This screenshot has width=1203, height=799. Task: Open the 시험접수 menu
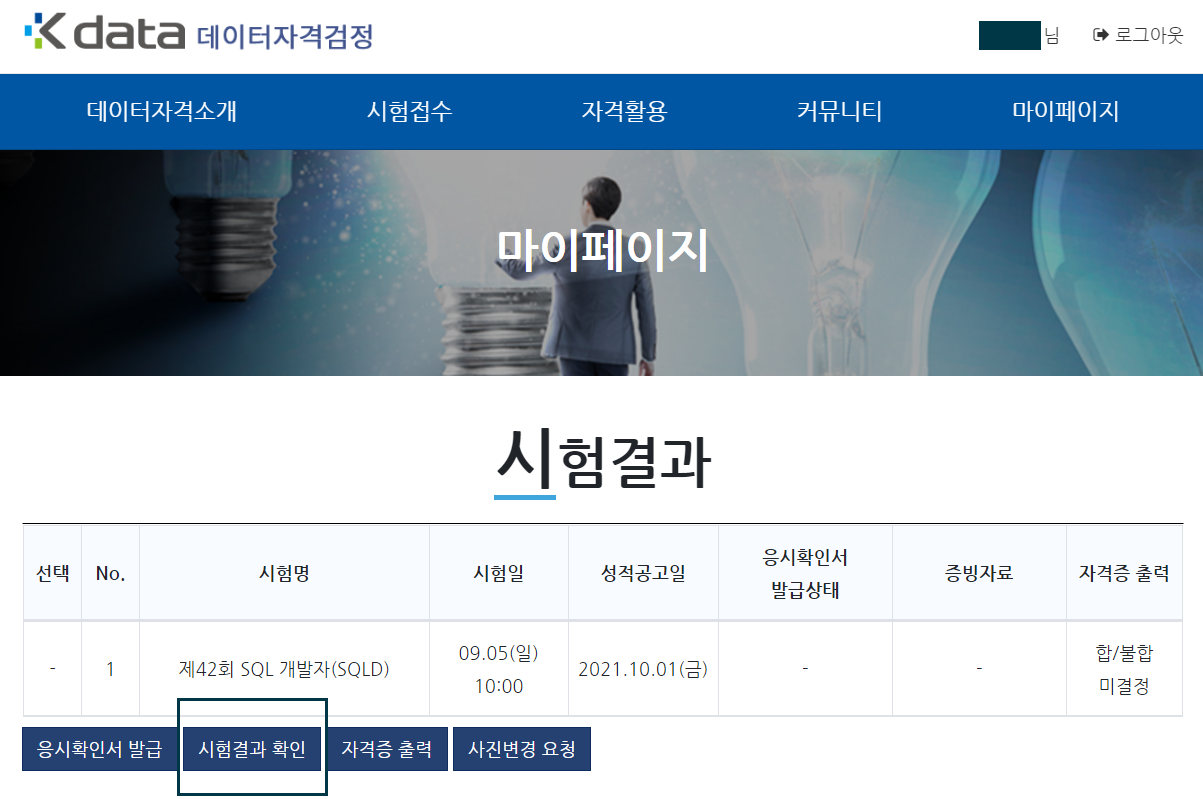click(411, 112)
